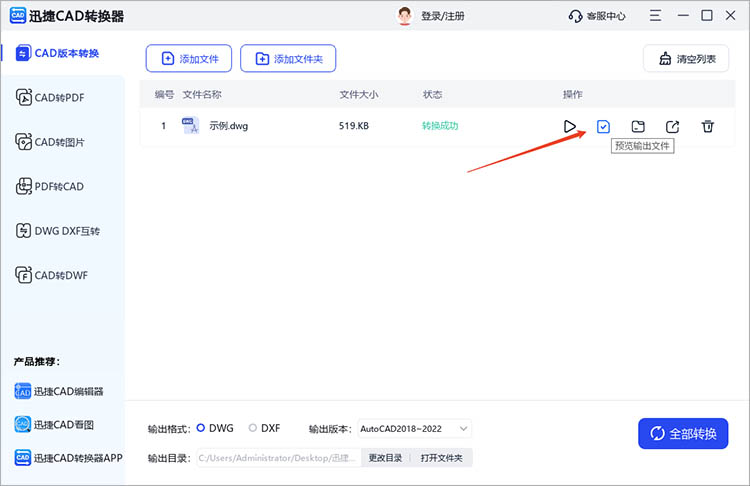Image resolution: width=750 pixels, height=486 pixels.
Task: Click the user avatar icon
Action: coord(405,16)
